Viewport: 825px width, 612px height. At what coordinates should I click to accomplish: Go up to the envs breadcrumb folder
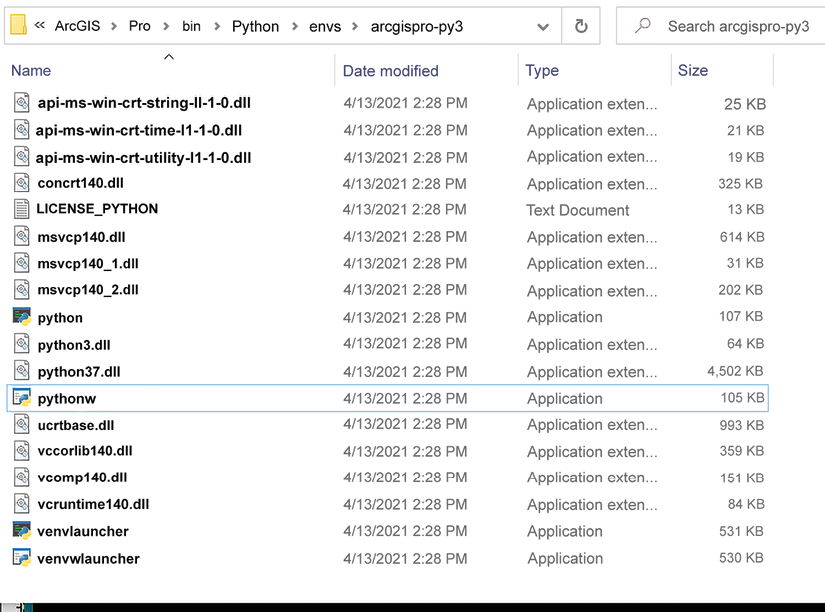tap(325, 26)
